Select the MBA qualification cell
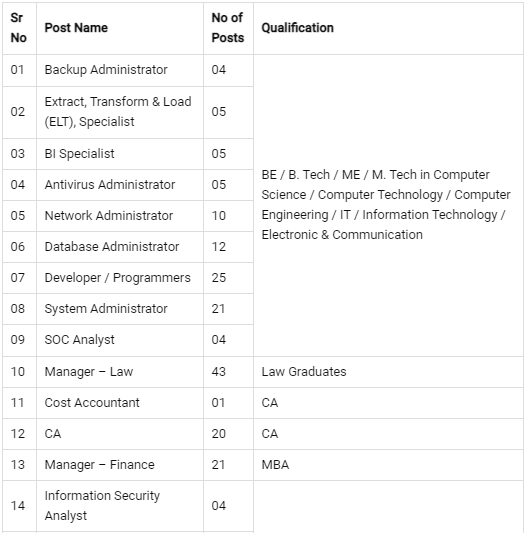The height and width of the screenshot is (533, 527). pyautogui.click(x=388, y=465)
